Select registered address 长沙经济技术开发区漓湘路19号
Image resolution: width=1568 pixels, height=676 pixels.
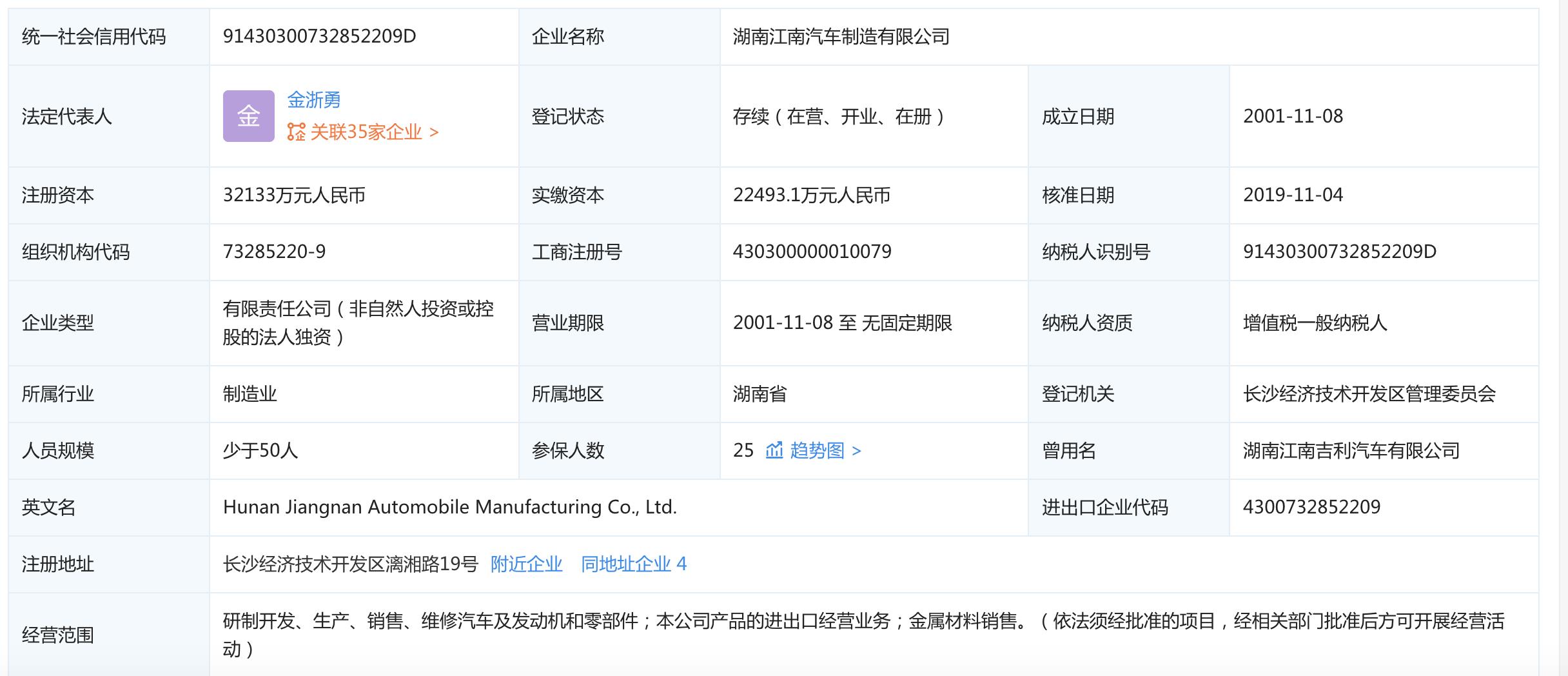[x=351, y=564]
